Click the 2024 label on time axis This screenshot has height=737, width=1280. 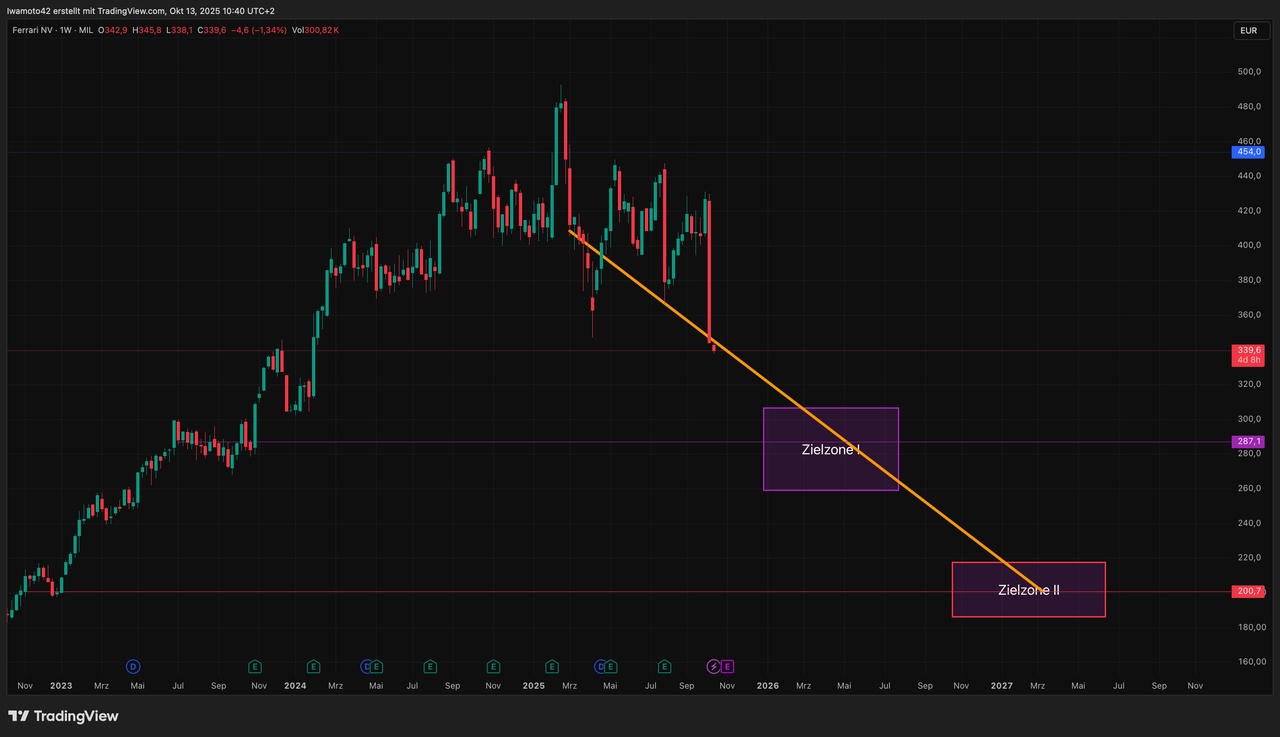pyautogui.click(x=295, y=686)
